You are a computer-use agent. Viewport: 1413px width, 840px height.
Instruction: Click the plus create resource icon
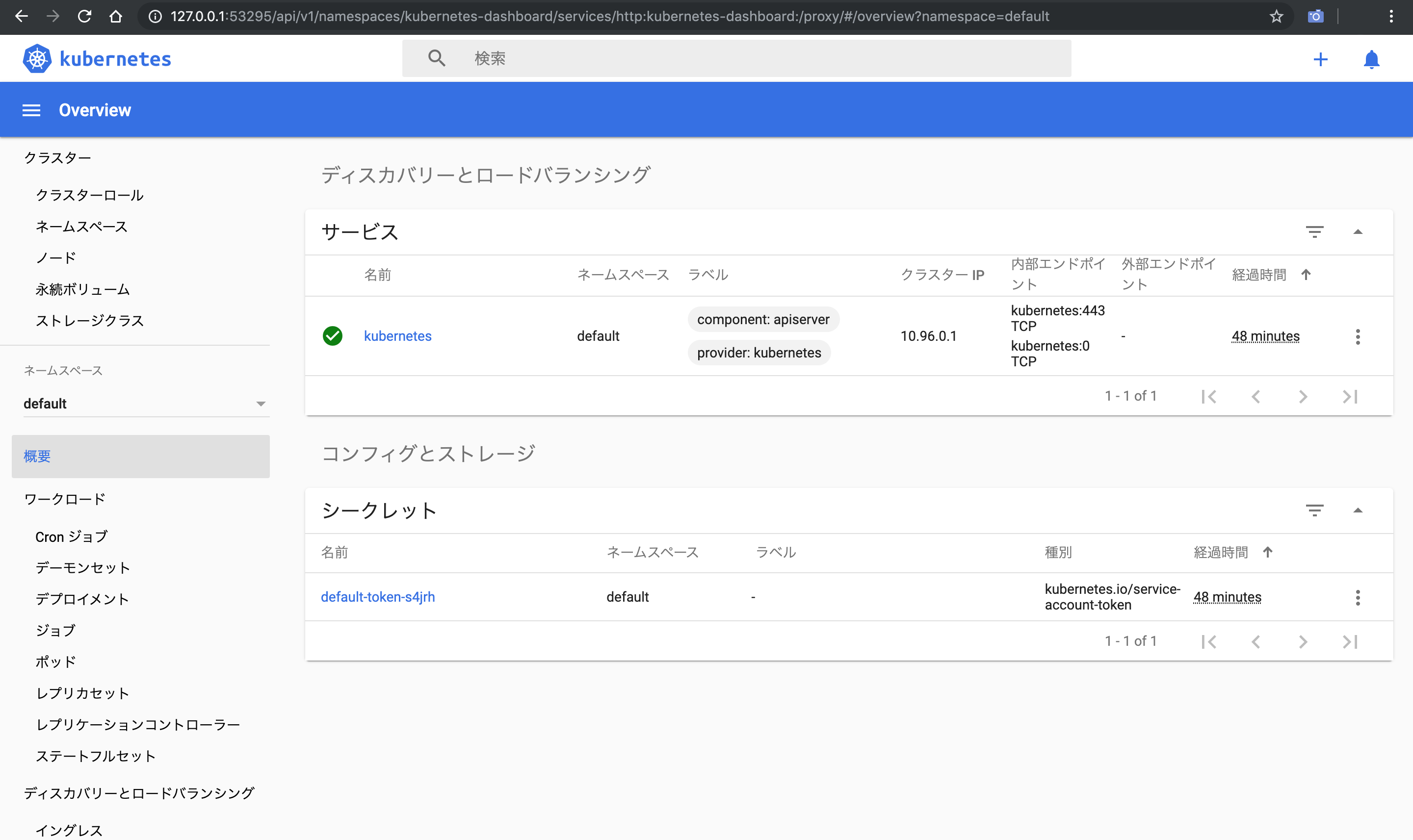click(1320, 59)
